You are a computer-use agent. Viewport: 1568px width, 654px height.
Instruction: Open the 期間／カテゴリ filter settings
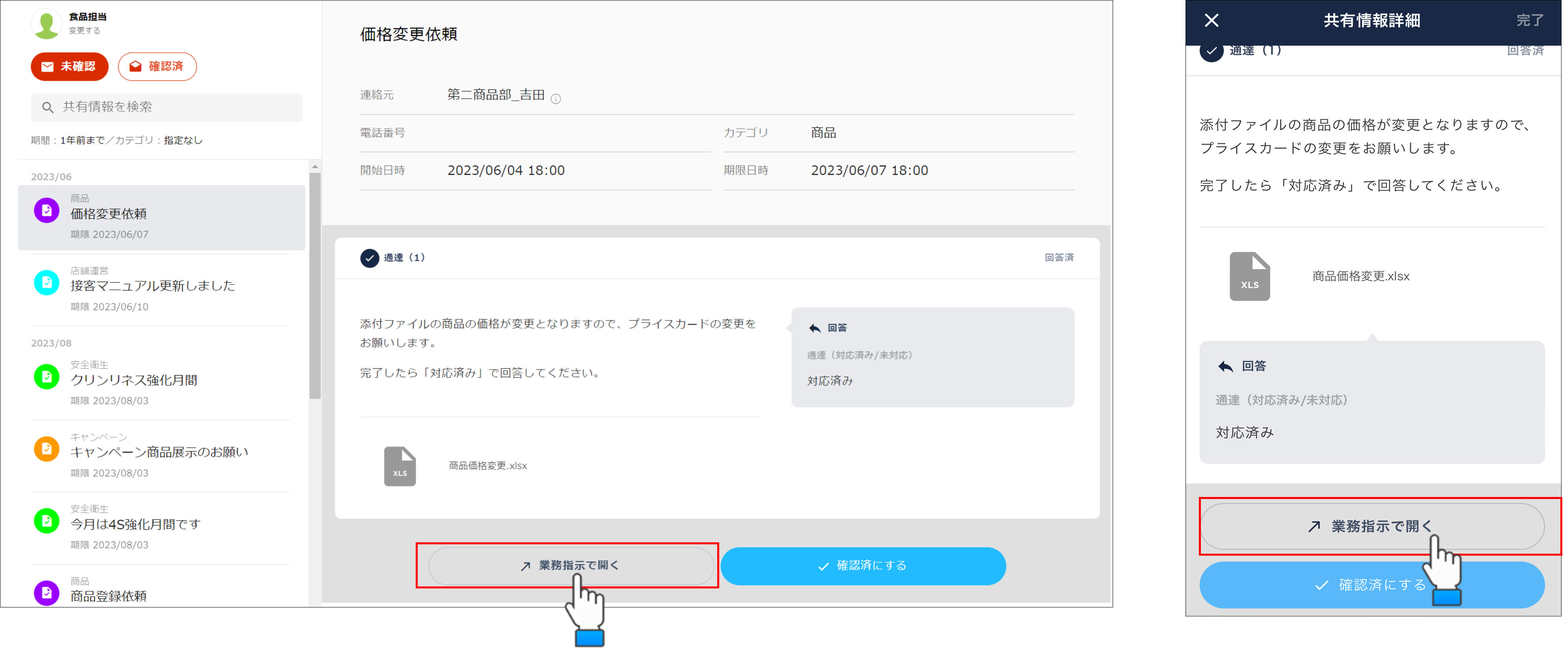tap(117, 140)
